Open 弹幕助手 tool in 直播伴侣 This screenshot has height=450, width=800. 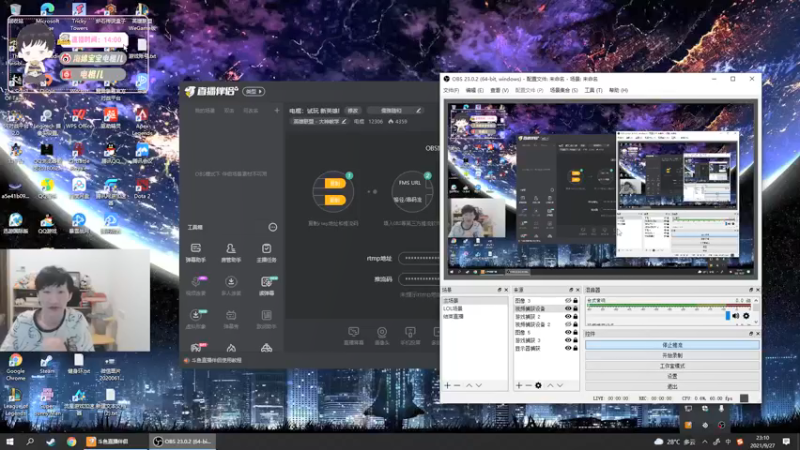coord(195,253)
